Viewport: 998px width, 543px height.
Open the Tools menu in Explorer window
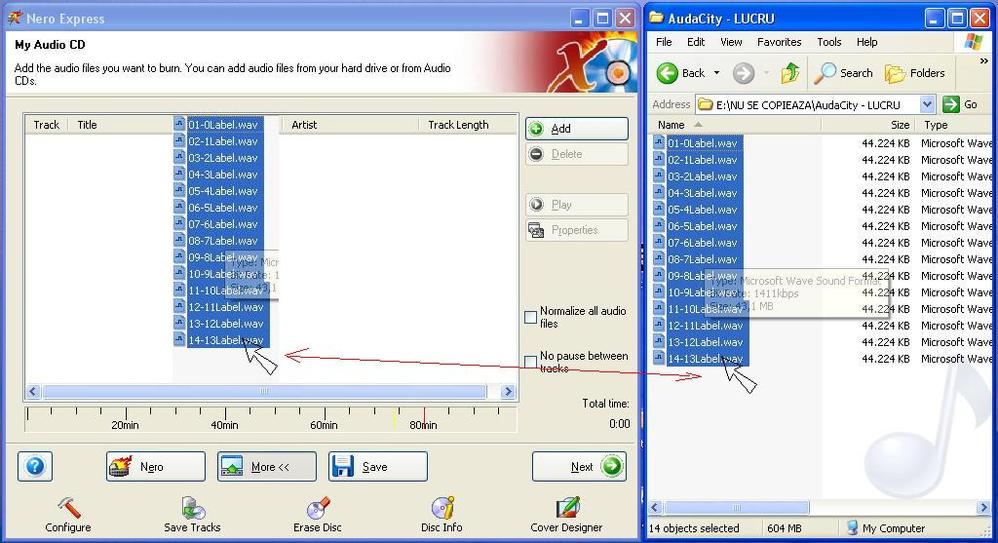[x=829, y=42]
